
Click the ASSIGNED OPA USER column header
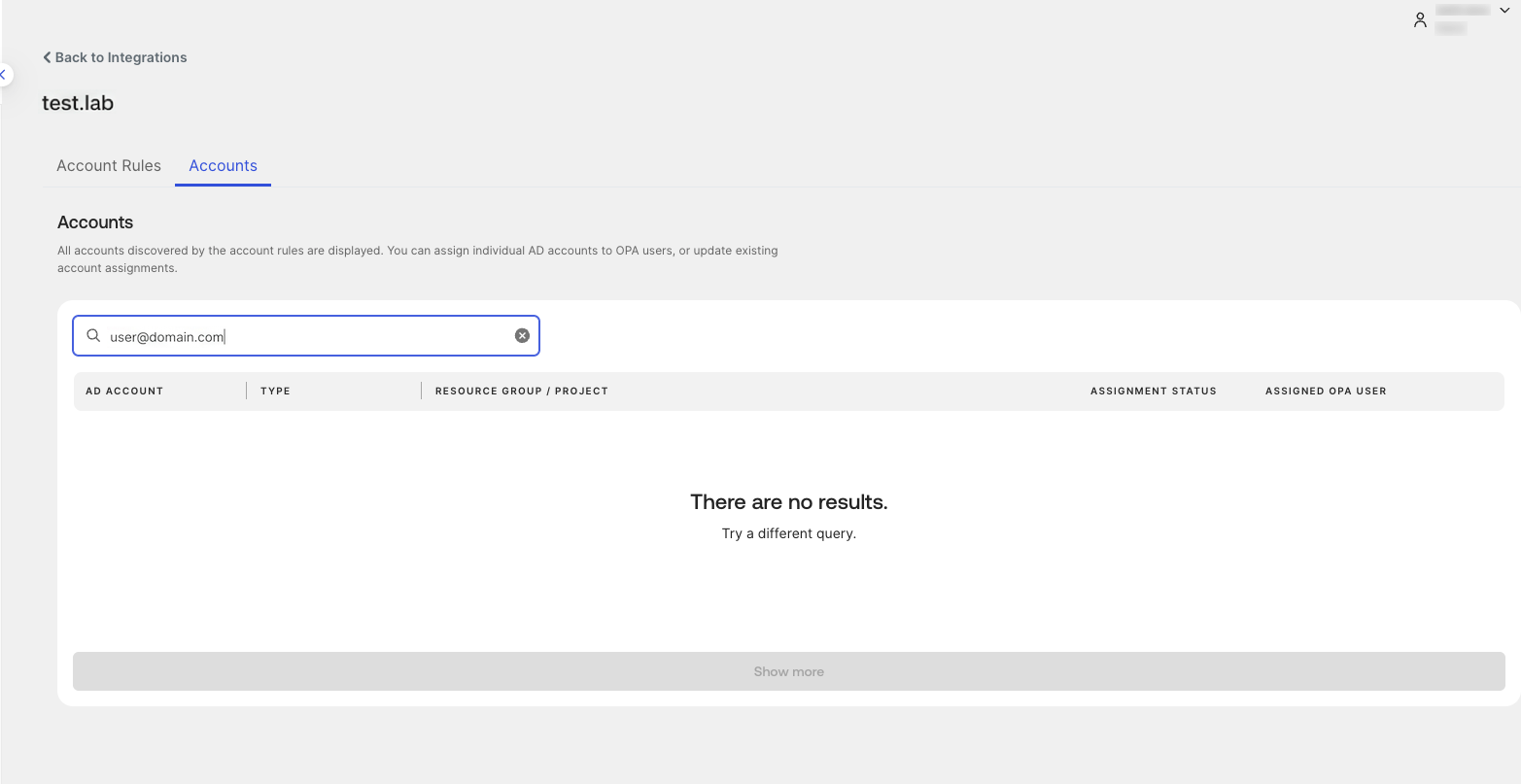click(1326, 391)
